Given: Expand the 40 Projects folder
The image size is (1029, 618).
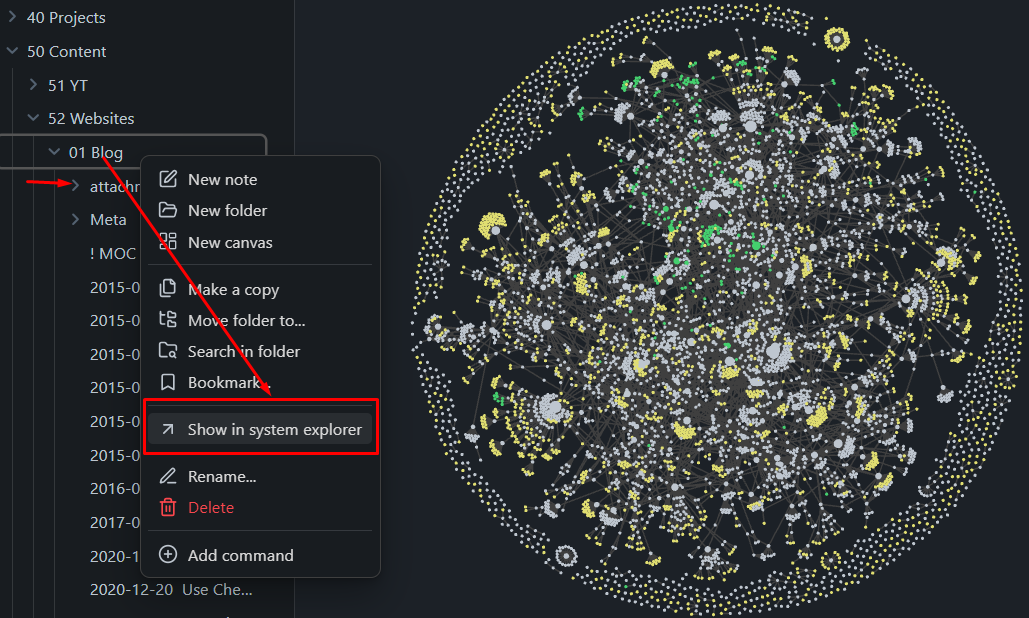Looking at the screenshot, I should (x=12, y=16).
